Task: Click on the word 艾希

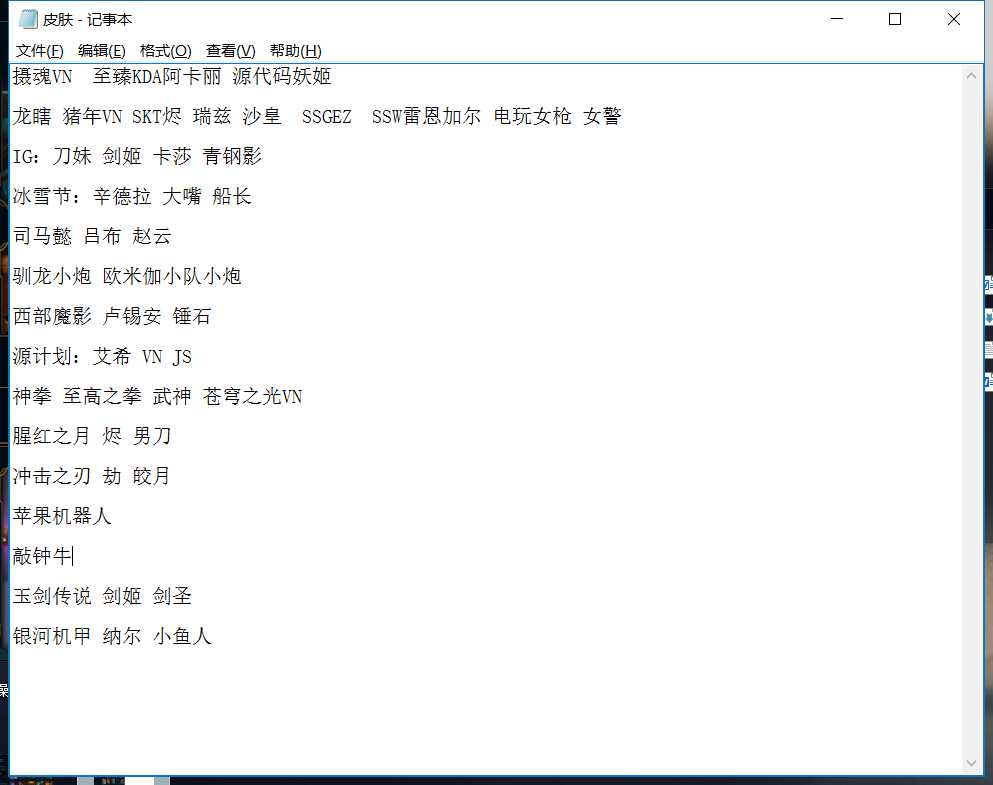Action: coord(111,356)
